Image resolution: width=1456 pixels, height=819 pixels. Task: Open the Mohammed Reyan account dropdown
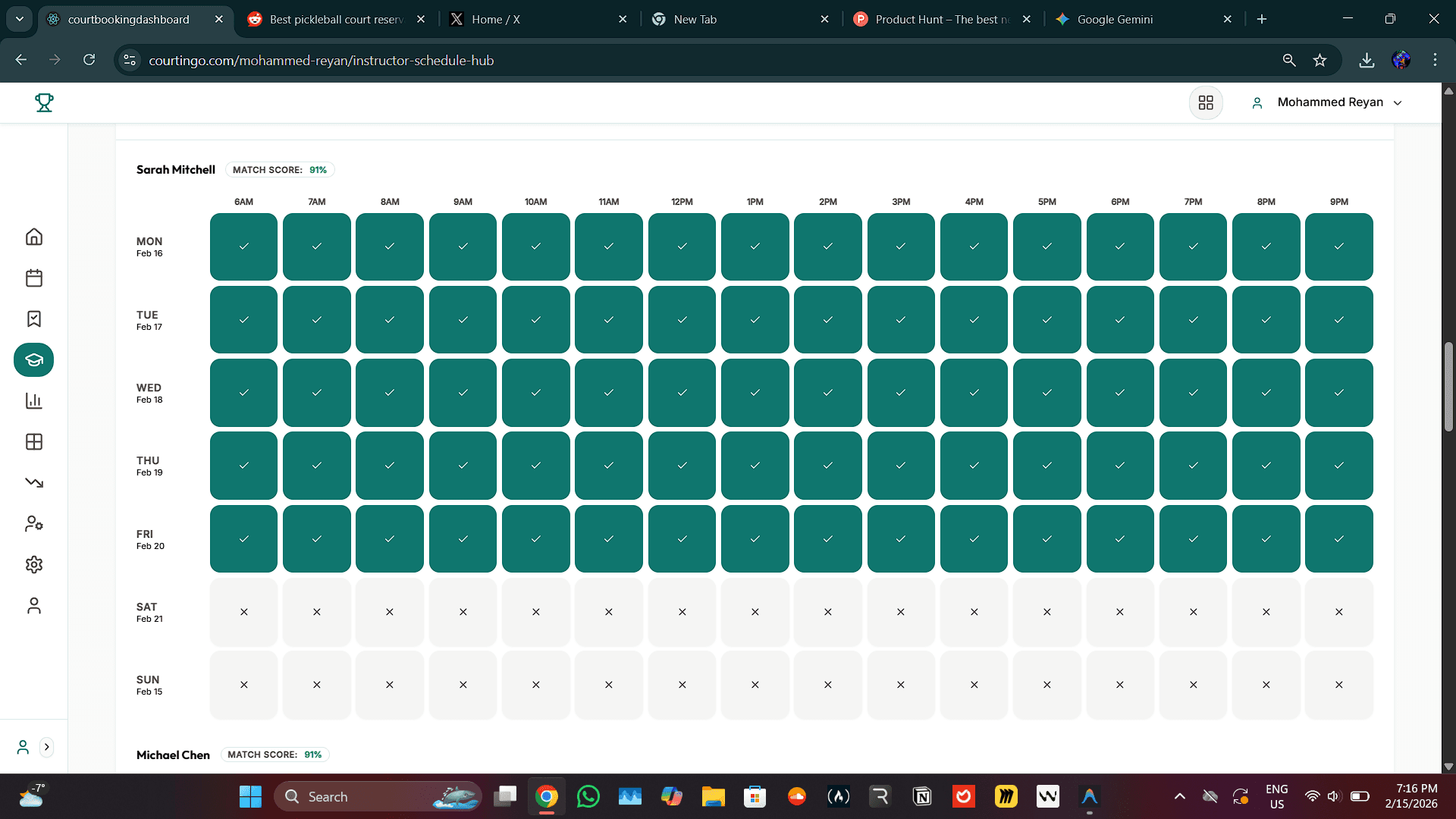coord(1339,102)
